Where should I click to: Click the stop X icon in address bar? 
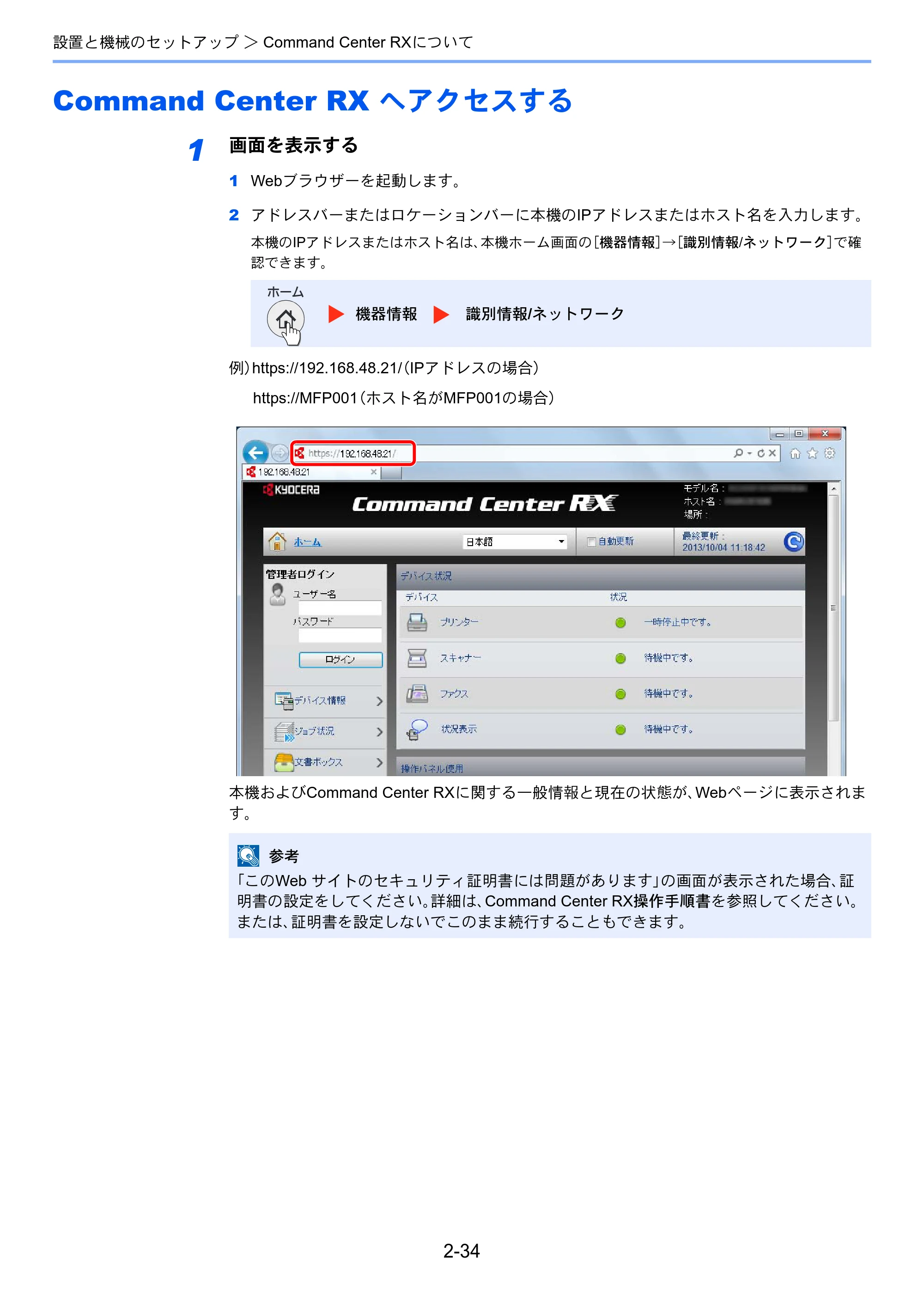[x=772, y=453]
